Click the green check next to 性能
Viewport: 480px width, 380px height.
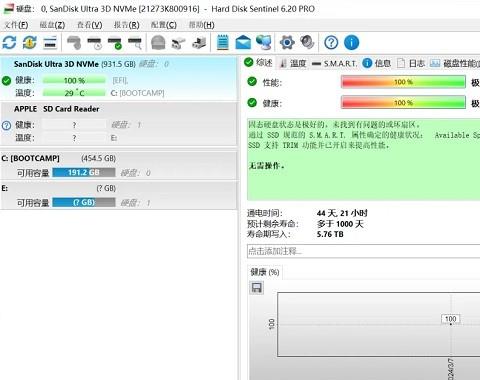[252, 81]
